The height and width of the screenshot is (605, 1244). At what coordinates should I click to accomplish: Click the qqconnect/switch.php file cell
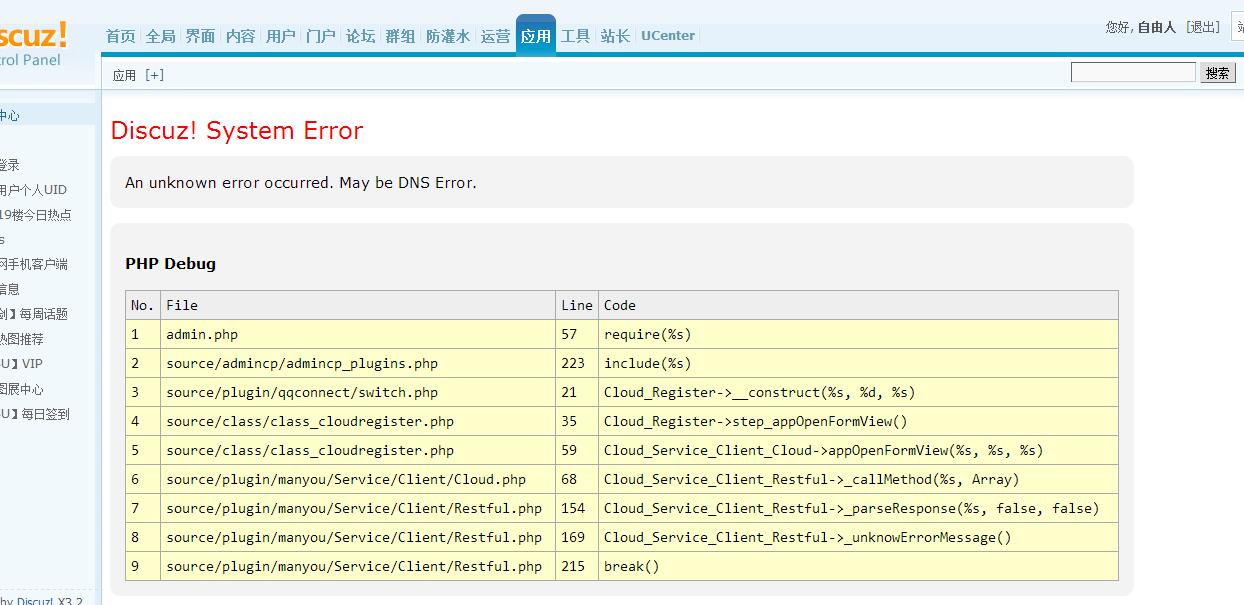pyautogui.click(x=358, y=392)
